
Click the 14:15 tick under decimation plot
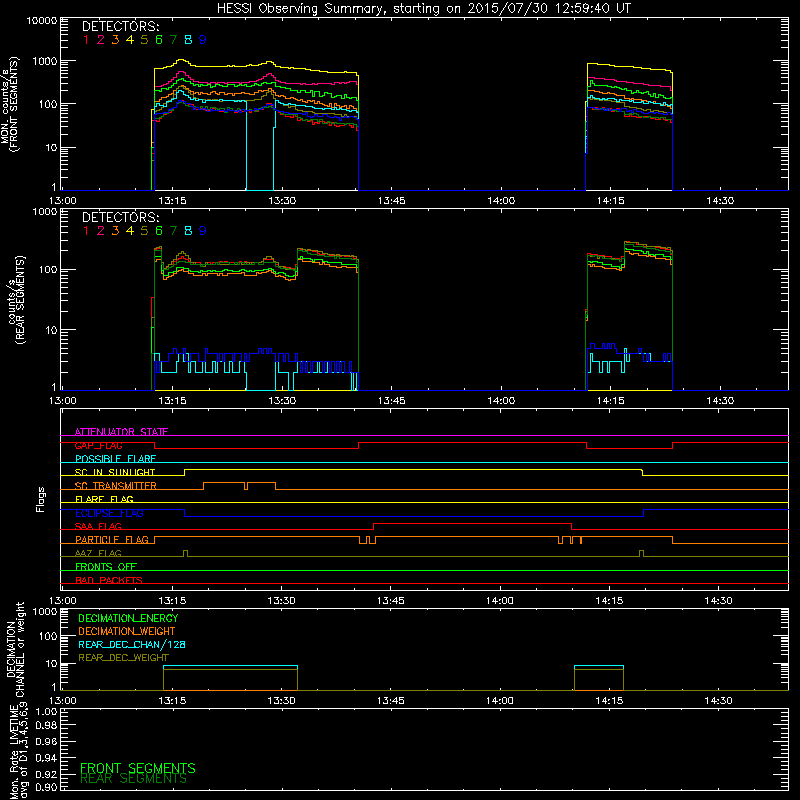609,701
